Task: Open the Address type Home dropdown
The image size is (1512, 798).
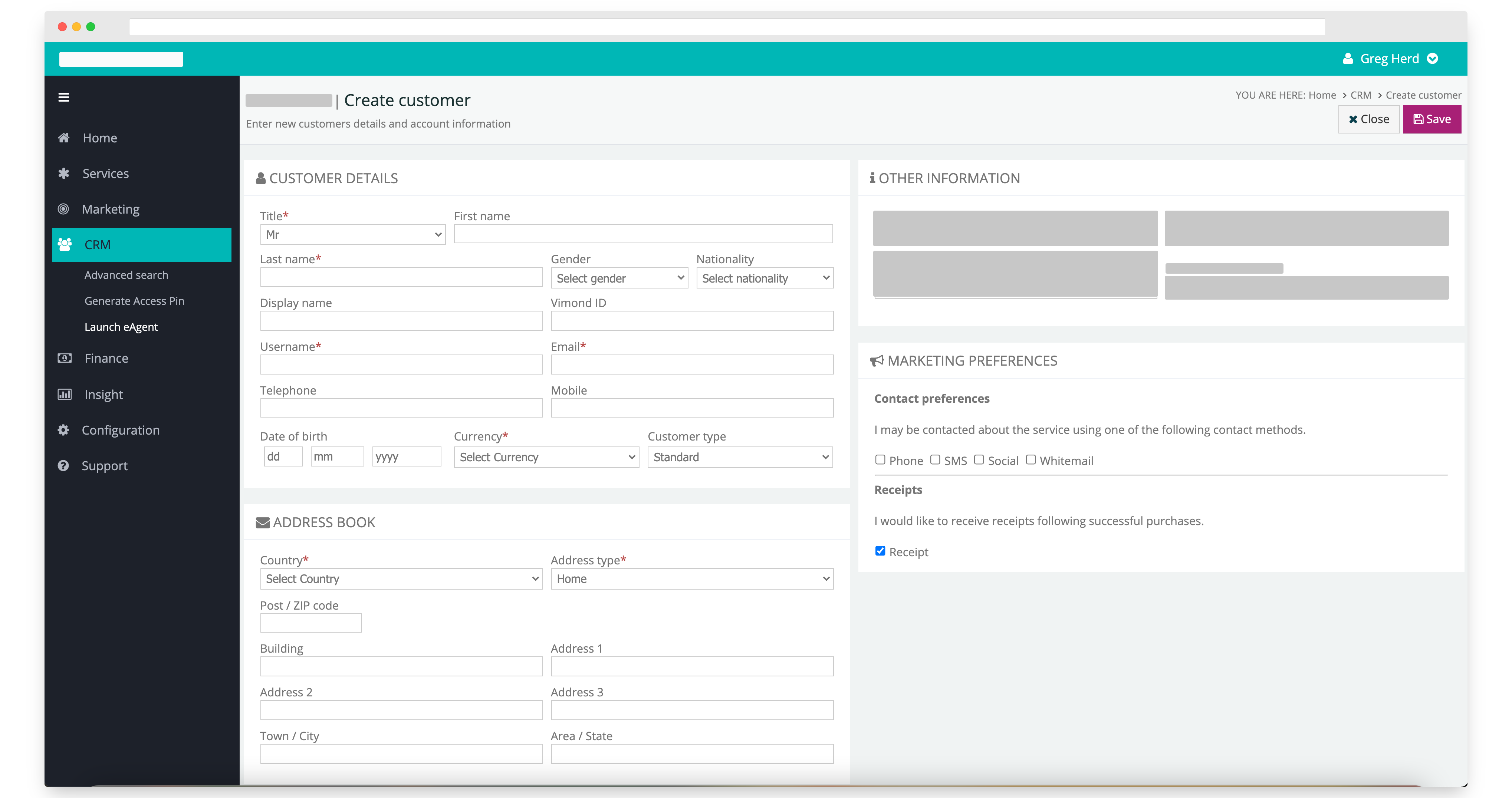Action: [x=692, y=579]
